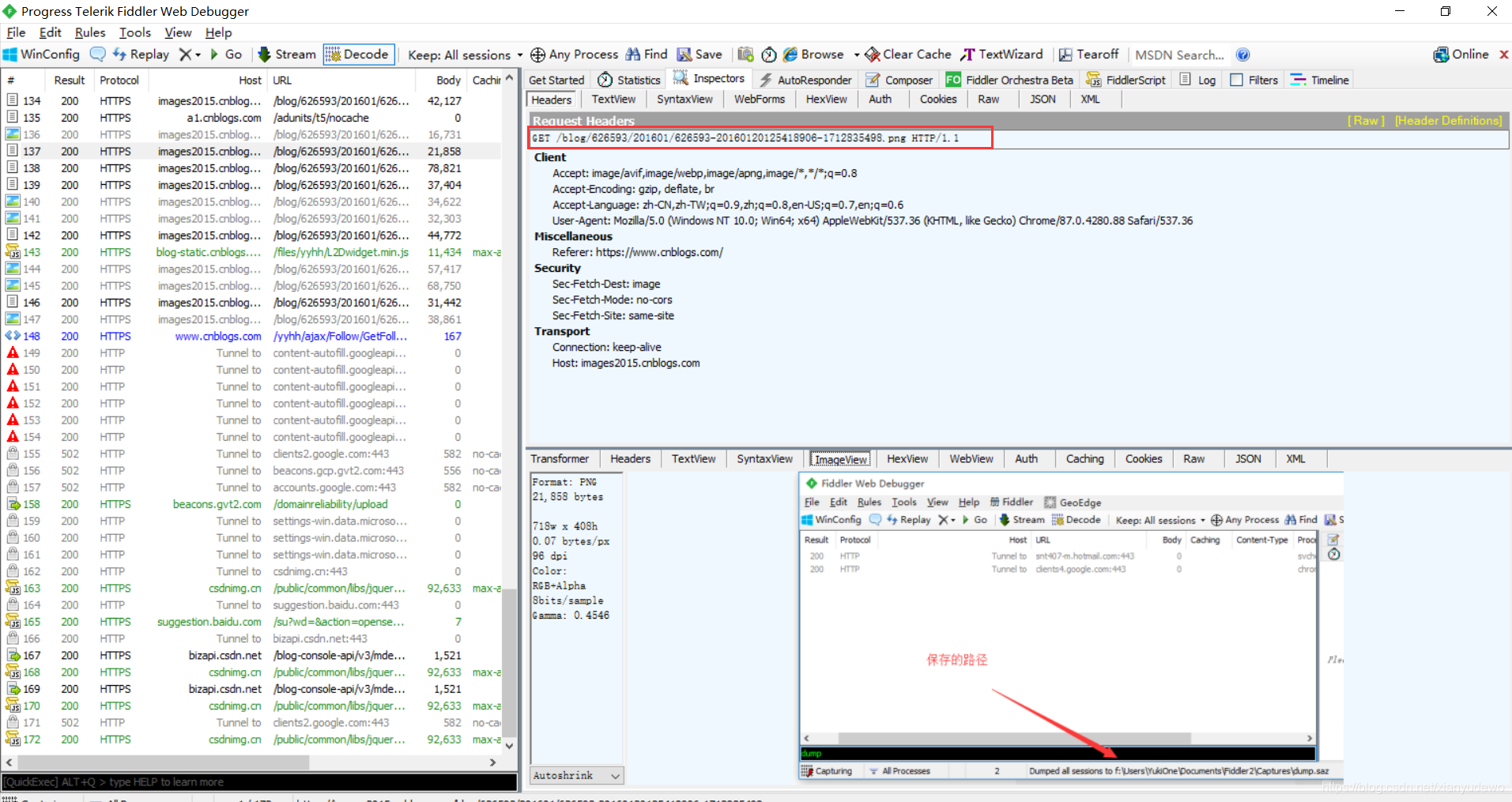This screenshot has width=1512, height=802.
Task: Open the Remove sessions X menu
Action: tap(190, 55)
